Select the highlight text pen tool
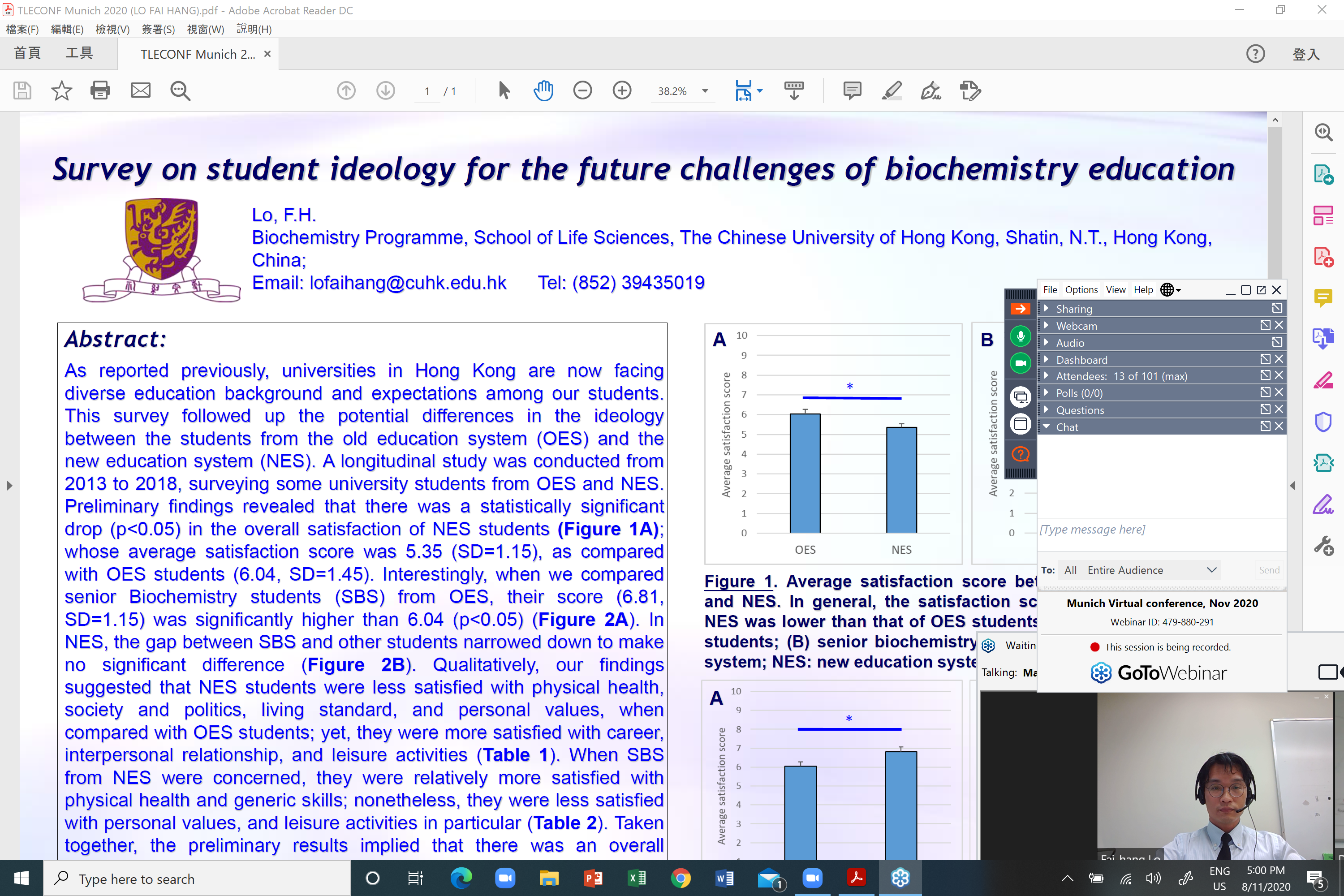The image size is (1344, 896). 892,90
